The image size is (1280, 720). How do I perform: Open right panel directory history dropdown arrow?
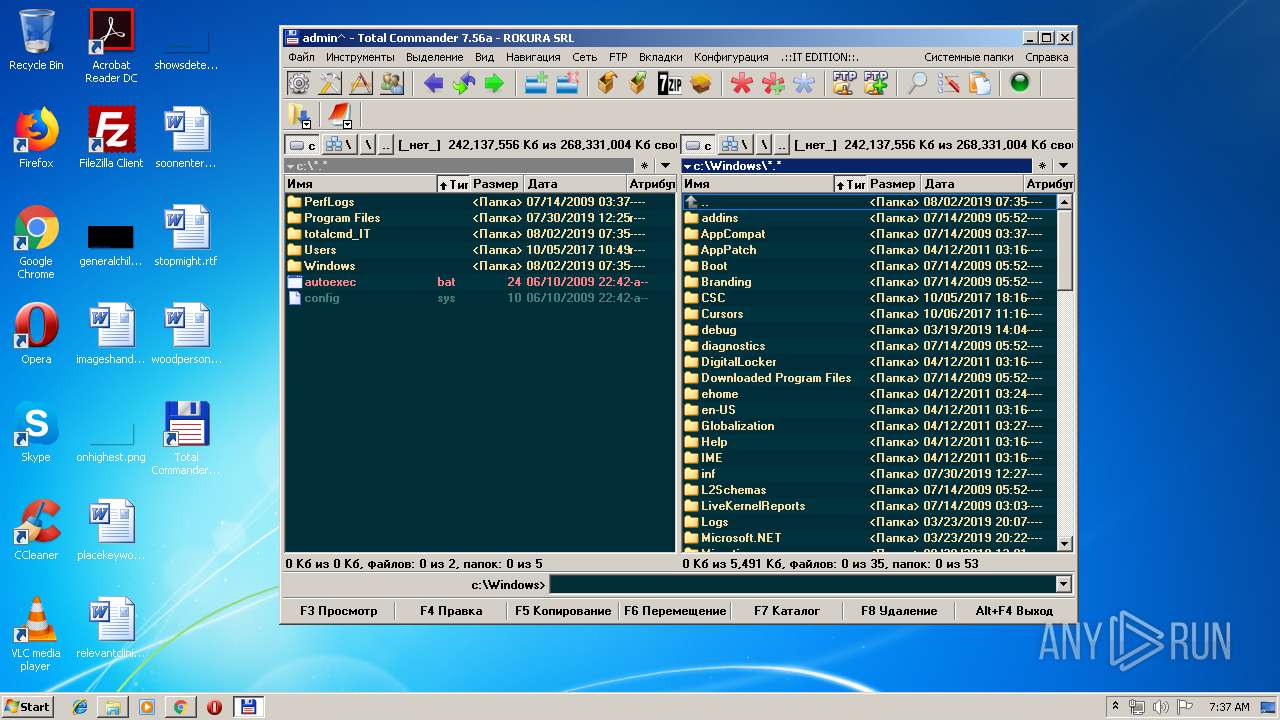pyautogui.click(x=1063, y=166)
